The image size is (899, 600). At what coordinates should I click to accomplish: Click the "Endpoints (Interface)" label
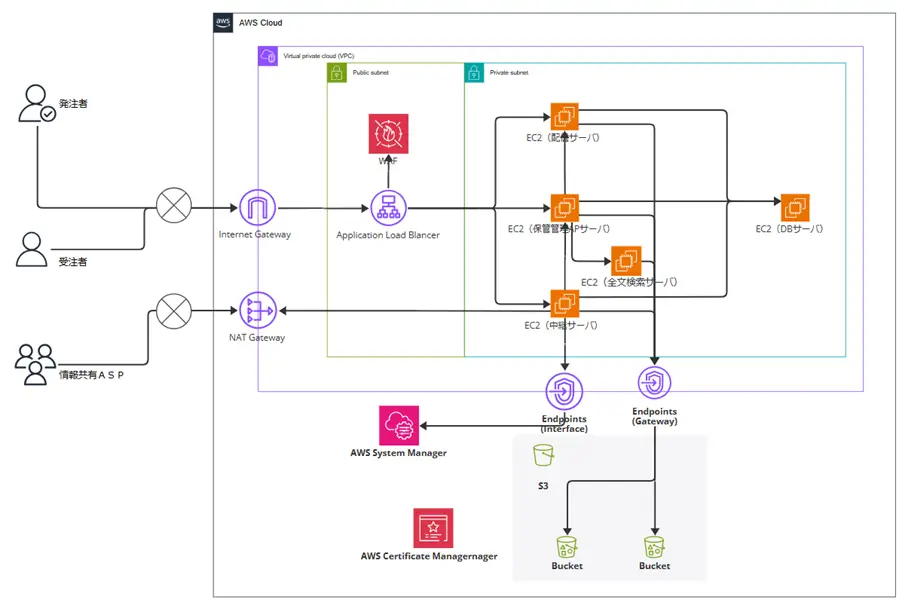click(x=564, y=424)
